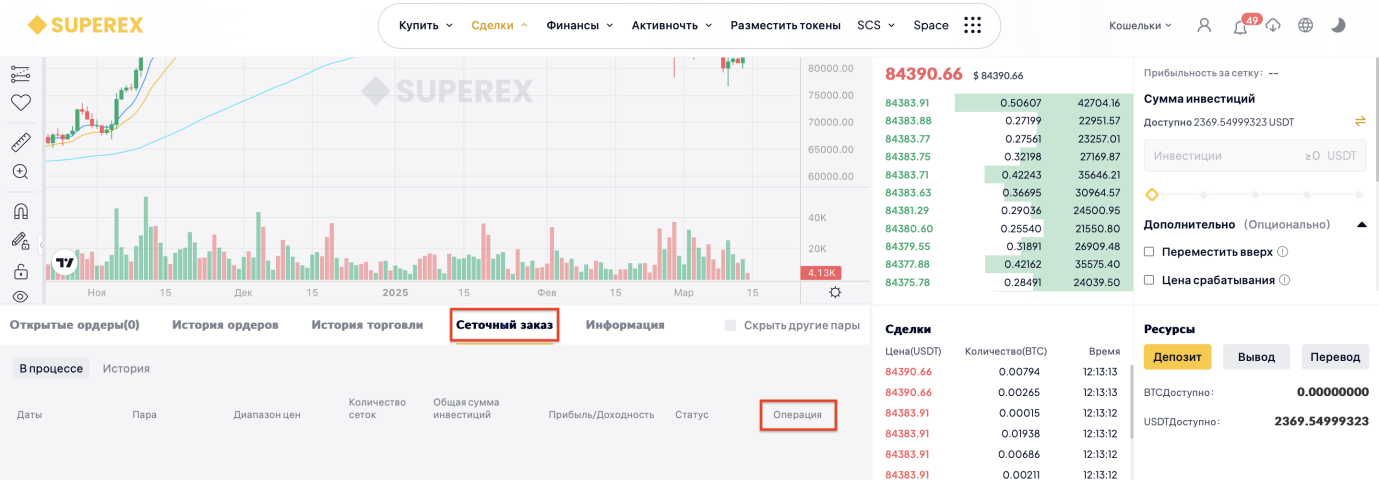Toggle dark mode moon icon

click(x=1338, y=26)
